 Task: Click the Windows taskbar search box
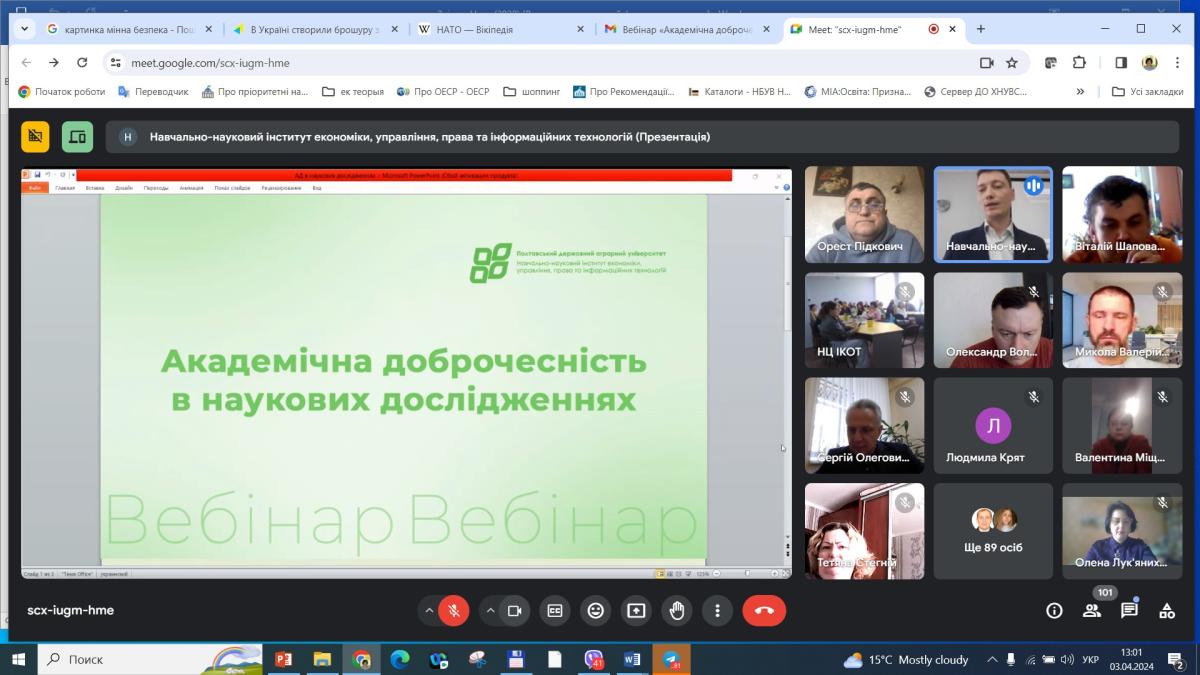point(120,660)
